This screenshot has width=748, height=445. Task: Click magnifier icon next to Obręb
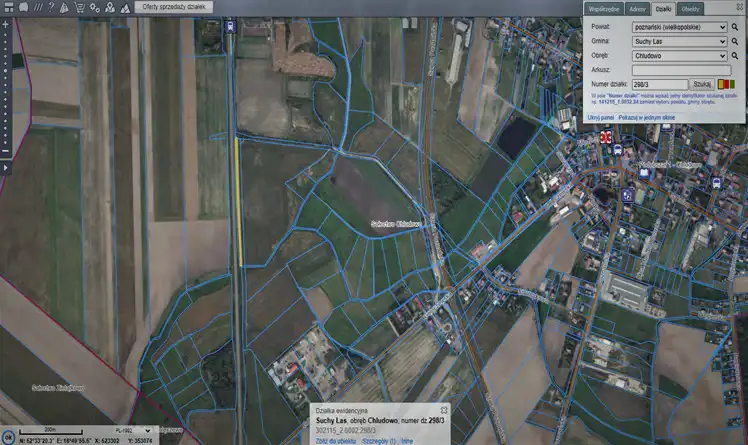click(735, 56)
